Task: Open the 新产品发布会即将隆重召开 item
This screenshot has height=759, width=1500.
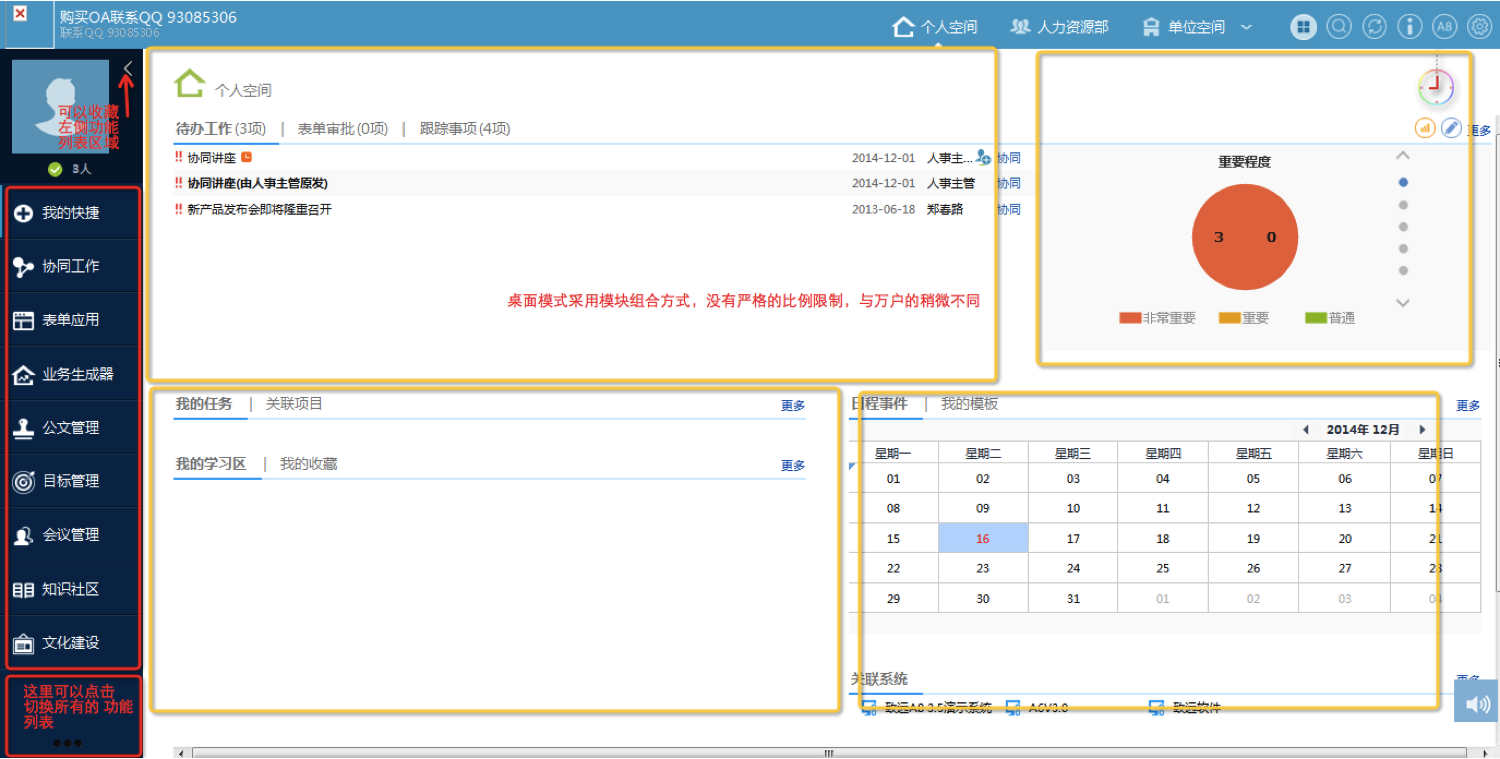Action: [259, 210]
